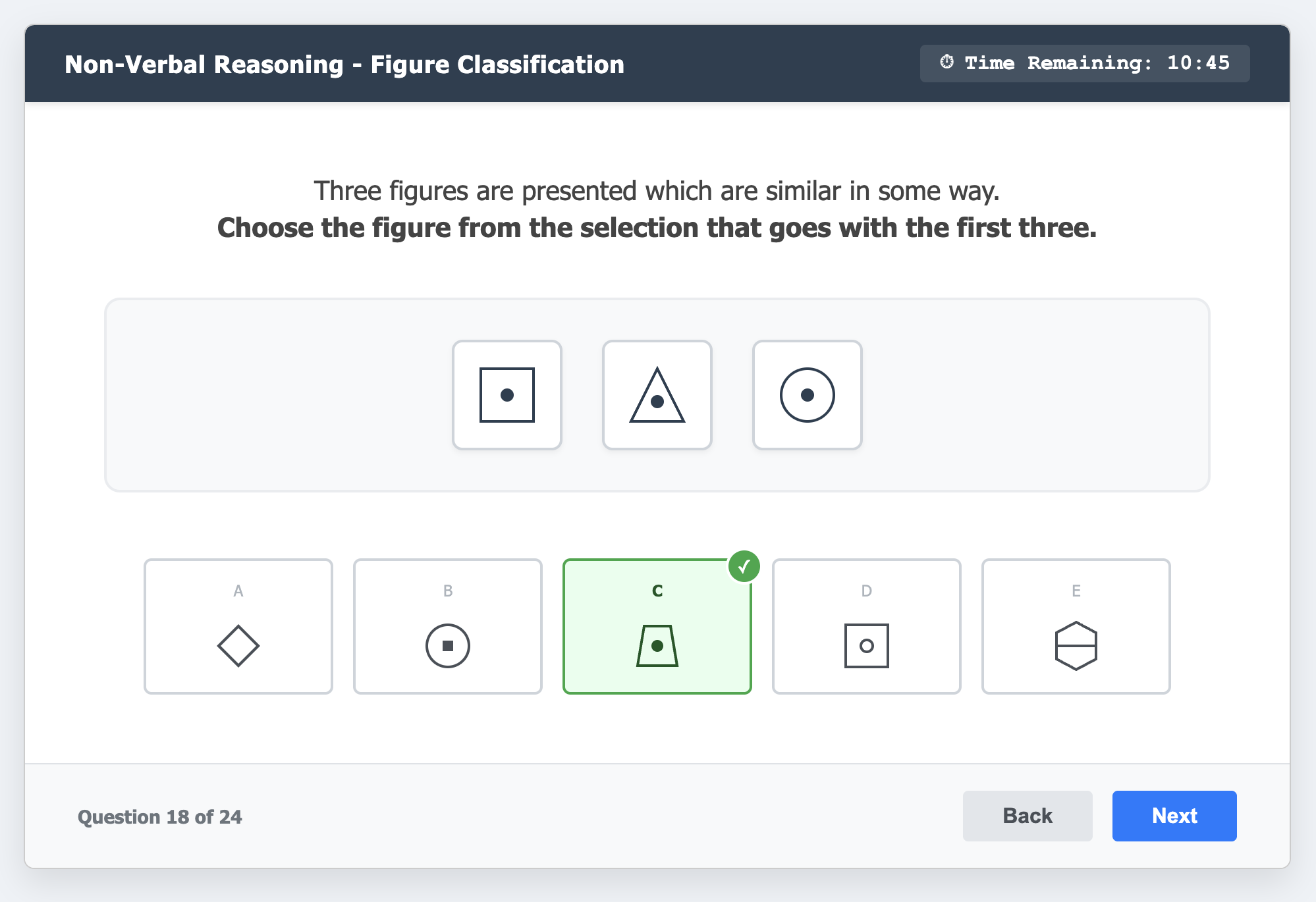
Task: Click the Non-Verbal Reasoning header title
Action: (x=344, y=65)
